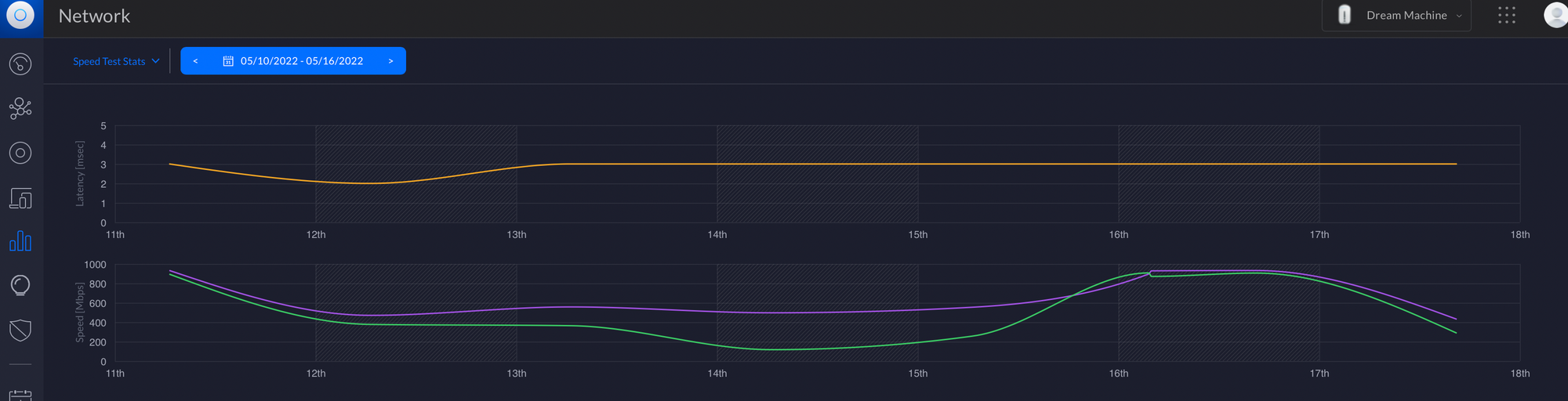Image resolution: width=1568 pixels, height=401 pixels.
Task: Open the Client Devices icon in sidebar
Action: (20, 198)
